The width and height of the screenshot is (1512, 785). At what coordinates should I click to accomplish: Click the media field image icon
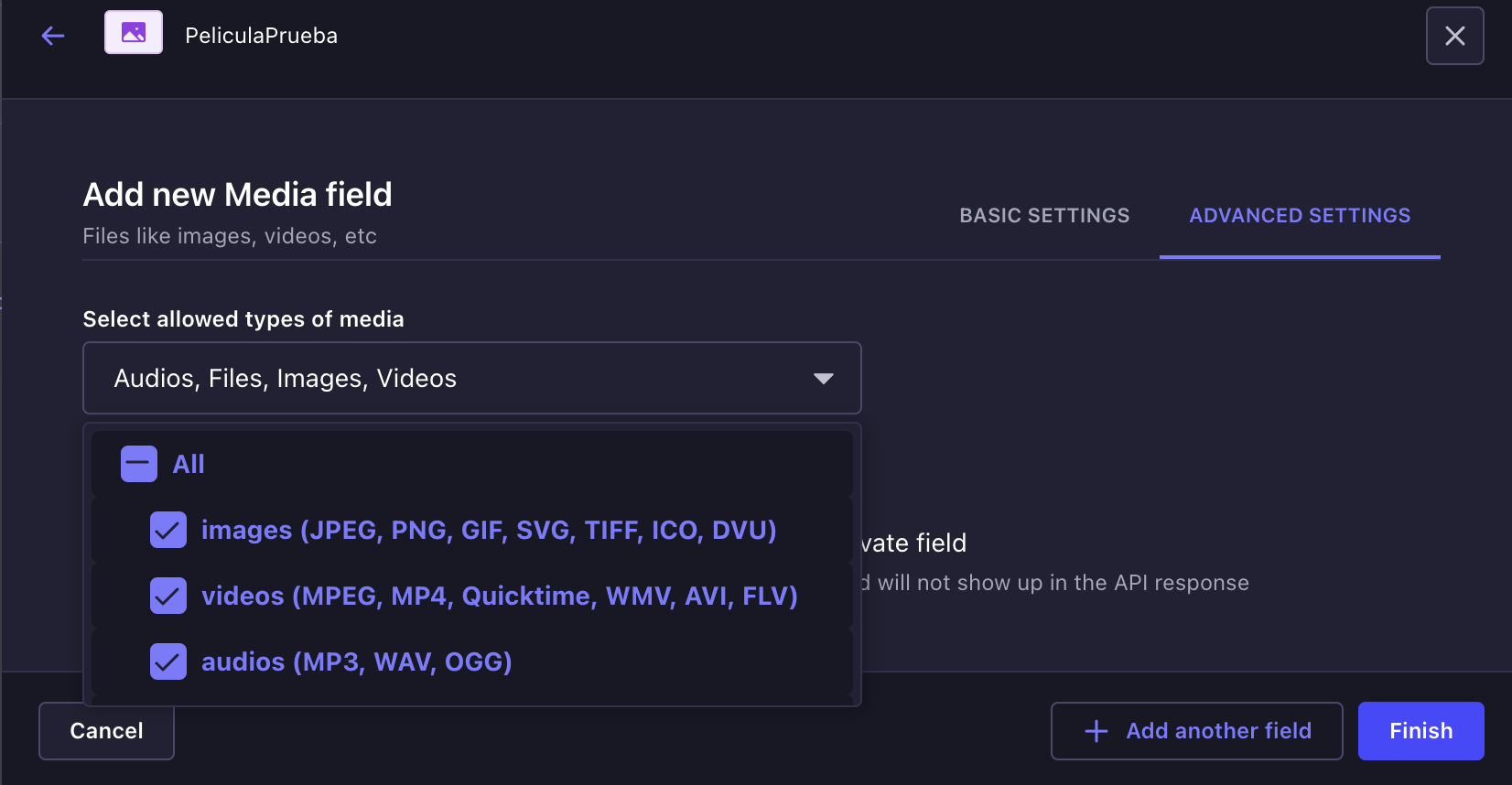(134, 33)
